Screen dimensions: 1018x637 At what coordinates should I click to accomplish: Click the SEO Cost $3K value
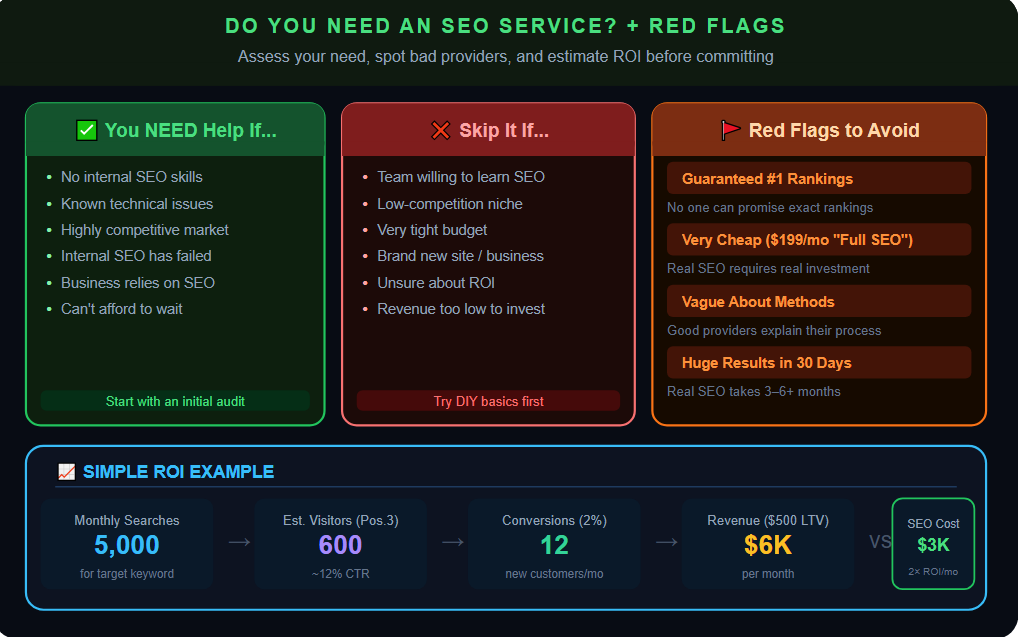933,545
